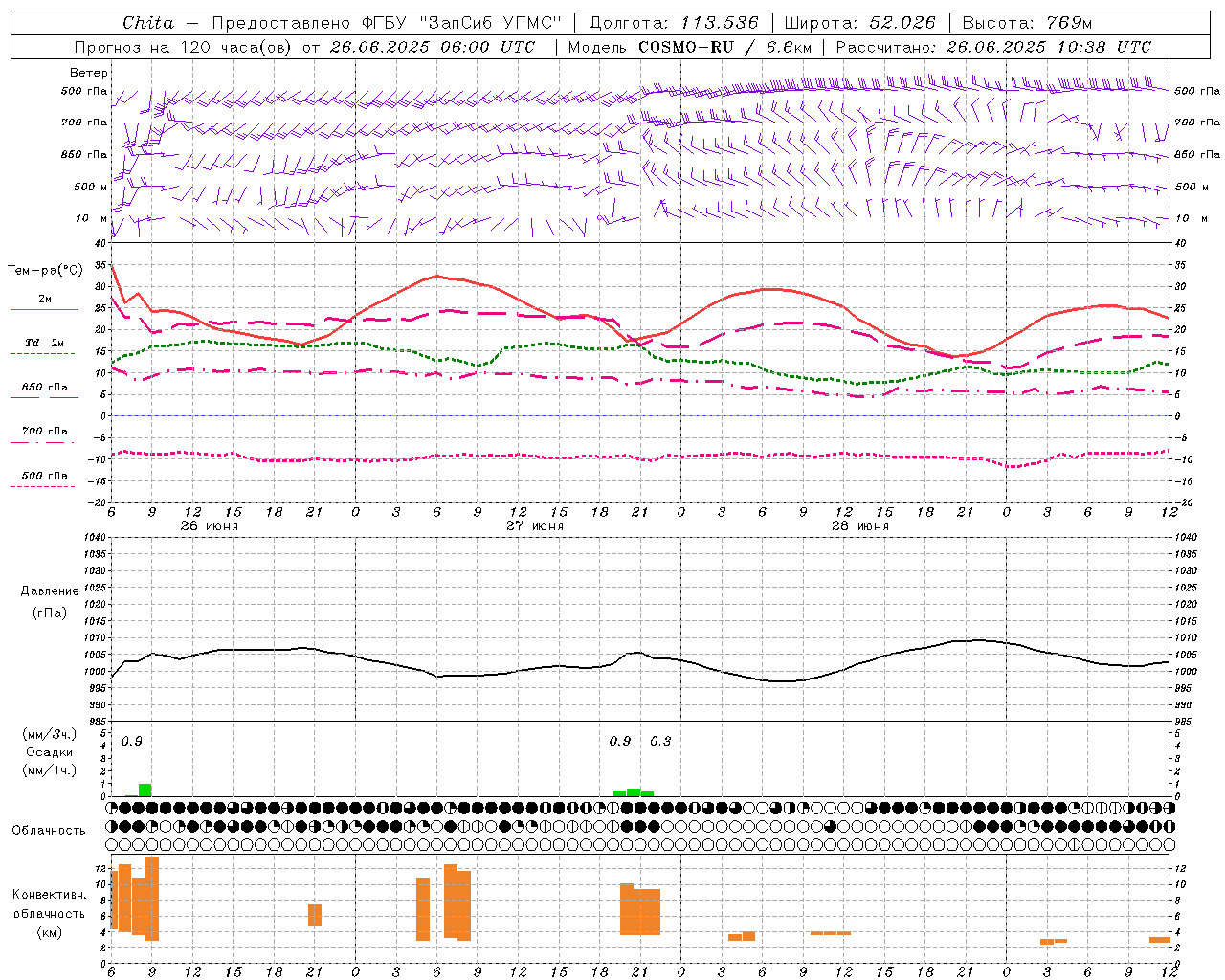Click the "Осадки" precipitation label
The width and height of the screenshot is (1225, 980).
[50, 752]
